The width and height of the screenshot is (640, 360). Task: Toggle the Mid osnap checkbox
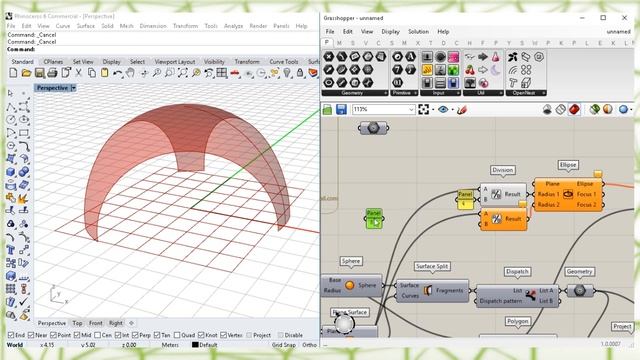(x=77, y=335)
